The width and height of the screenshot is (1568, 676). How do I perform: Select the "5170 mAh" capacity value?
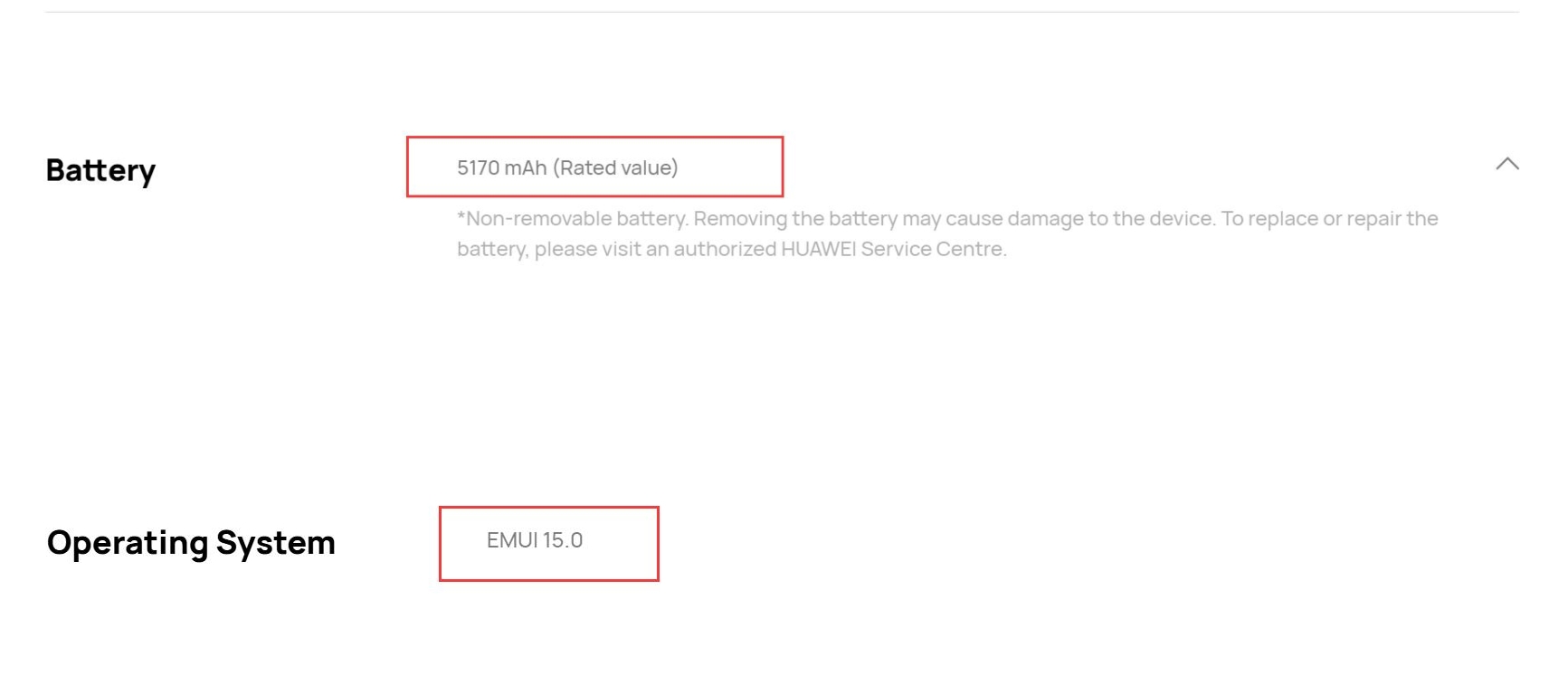pos(501,168)
